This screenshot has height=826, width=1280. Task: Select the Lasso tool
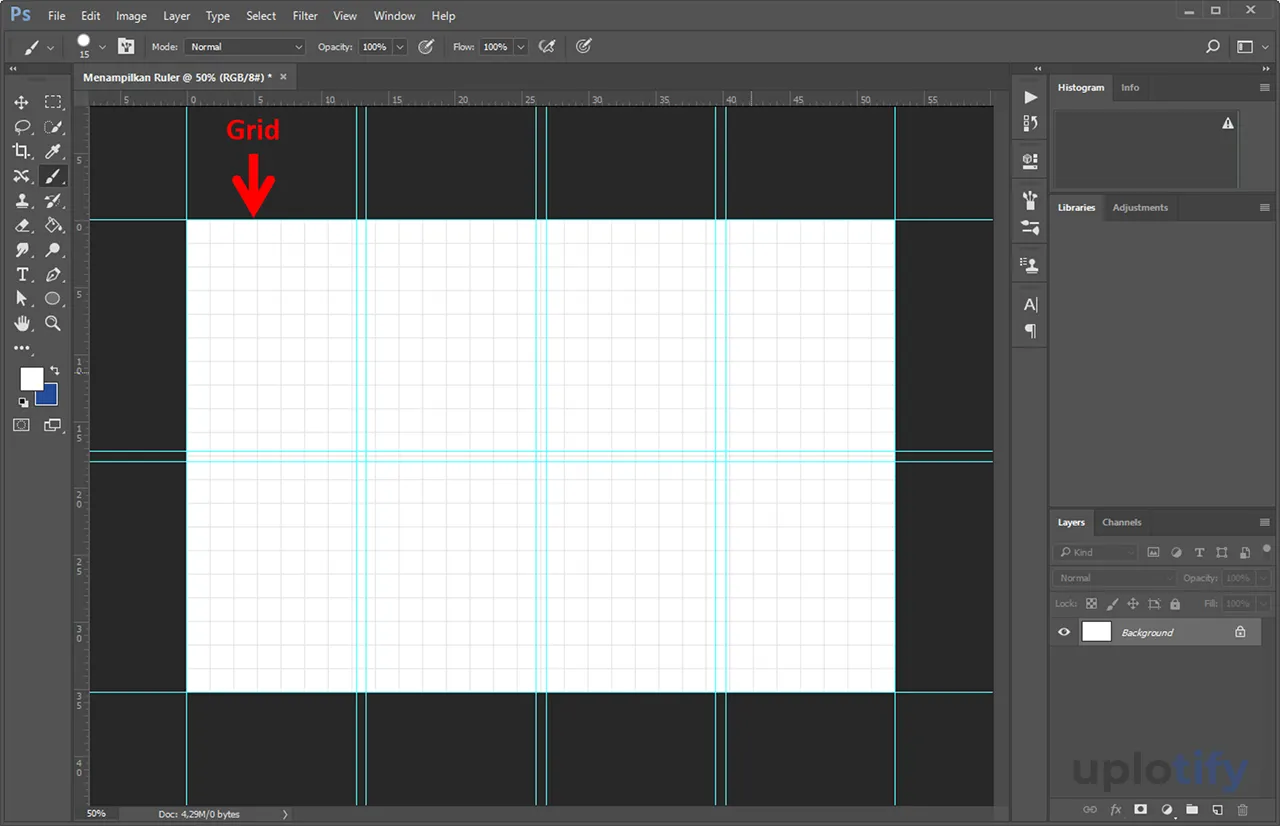coord(21,127)
